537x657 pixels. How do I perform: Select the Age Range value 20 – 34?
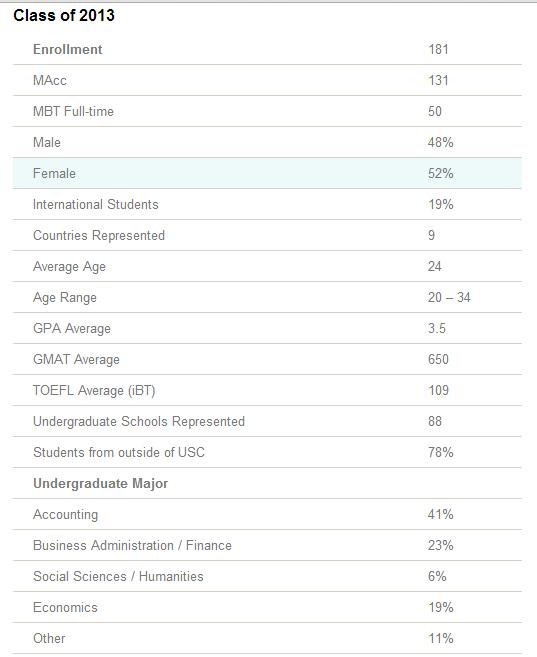449,297
